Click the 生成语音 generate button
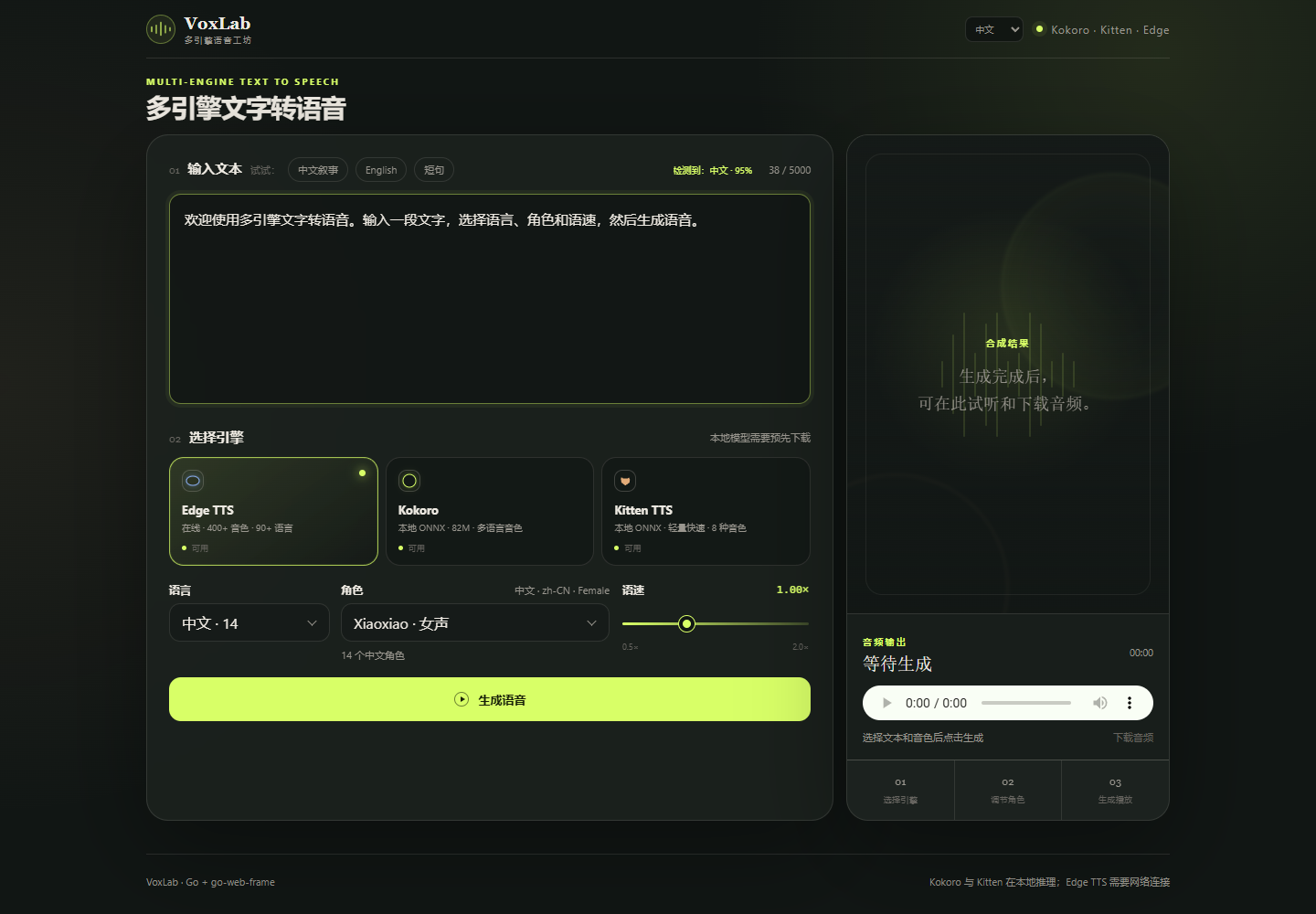 click(x=490, y=699)
